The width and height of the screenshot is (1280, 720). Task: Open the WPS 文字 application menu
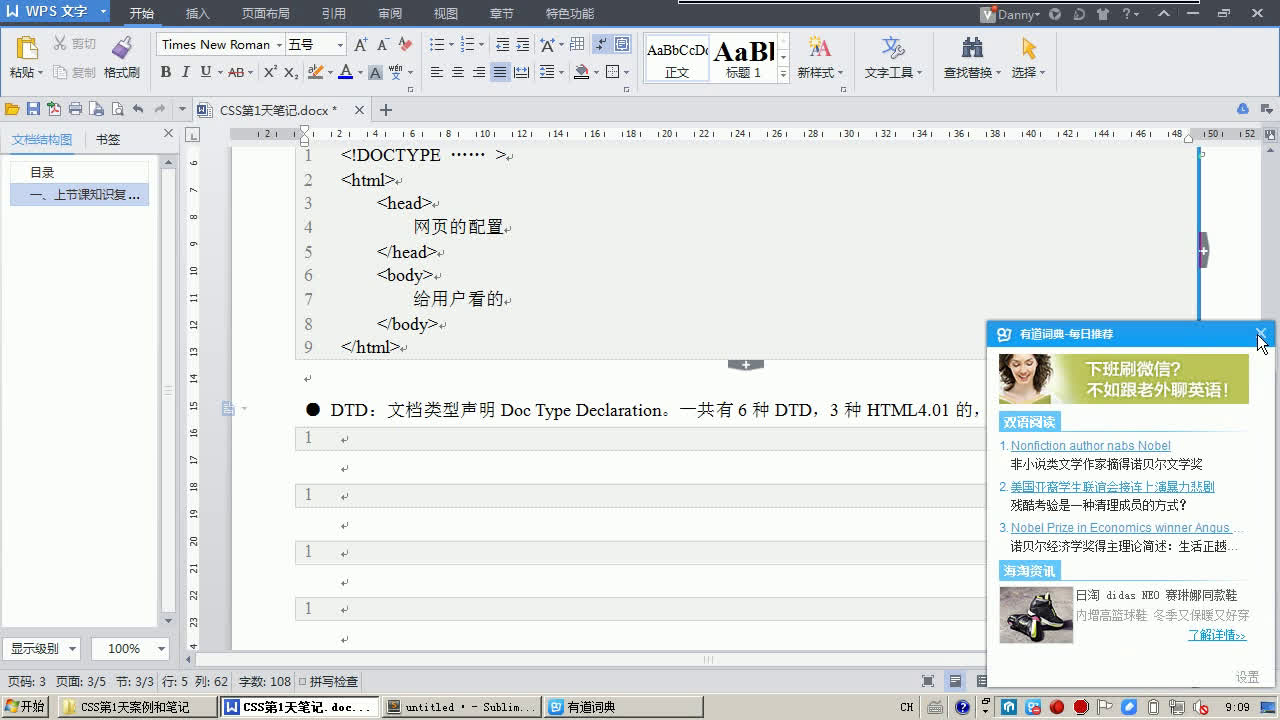tap(57, 12)
